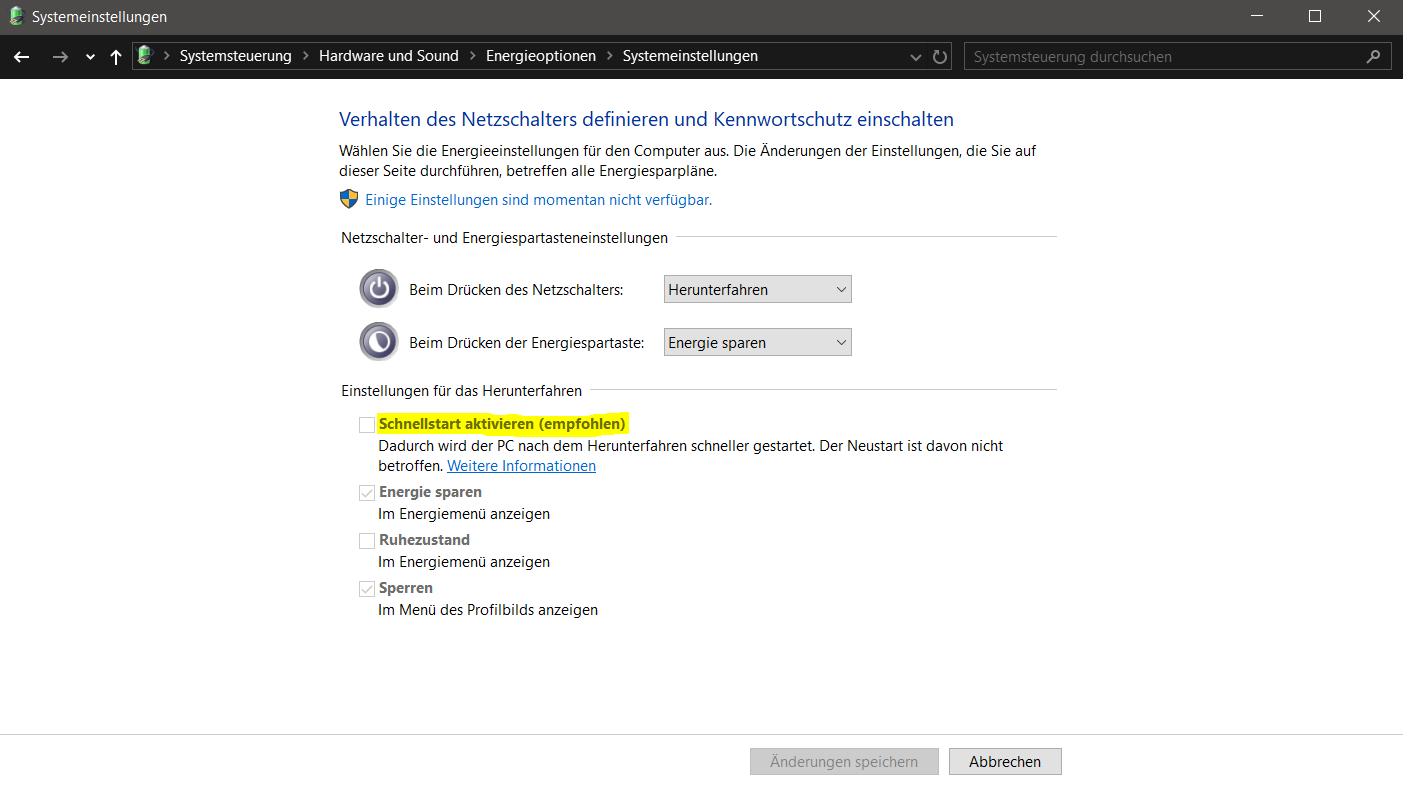1403x786 pixels.
Task: Open the recent locations chevron
Action: click(x=90, y=58)
